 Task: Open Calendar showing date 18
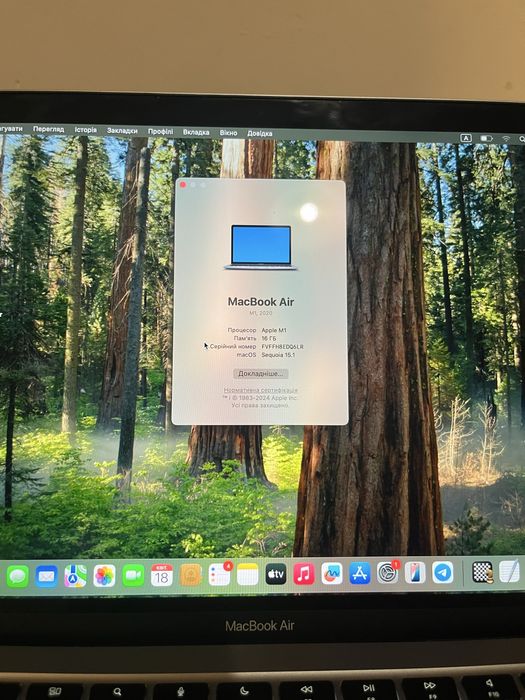click(162, 575)
